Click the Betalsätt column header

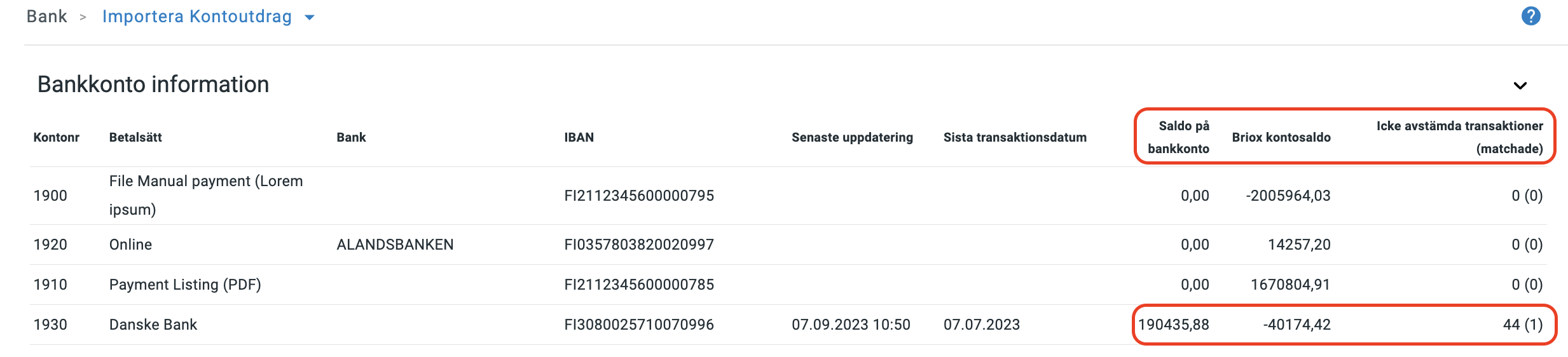(135, 137)
